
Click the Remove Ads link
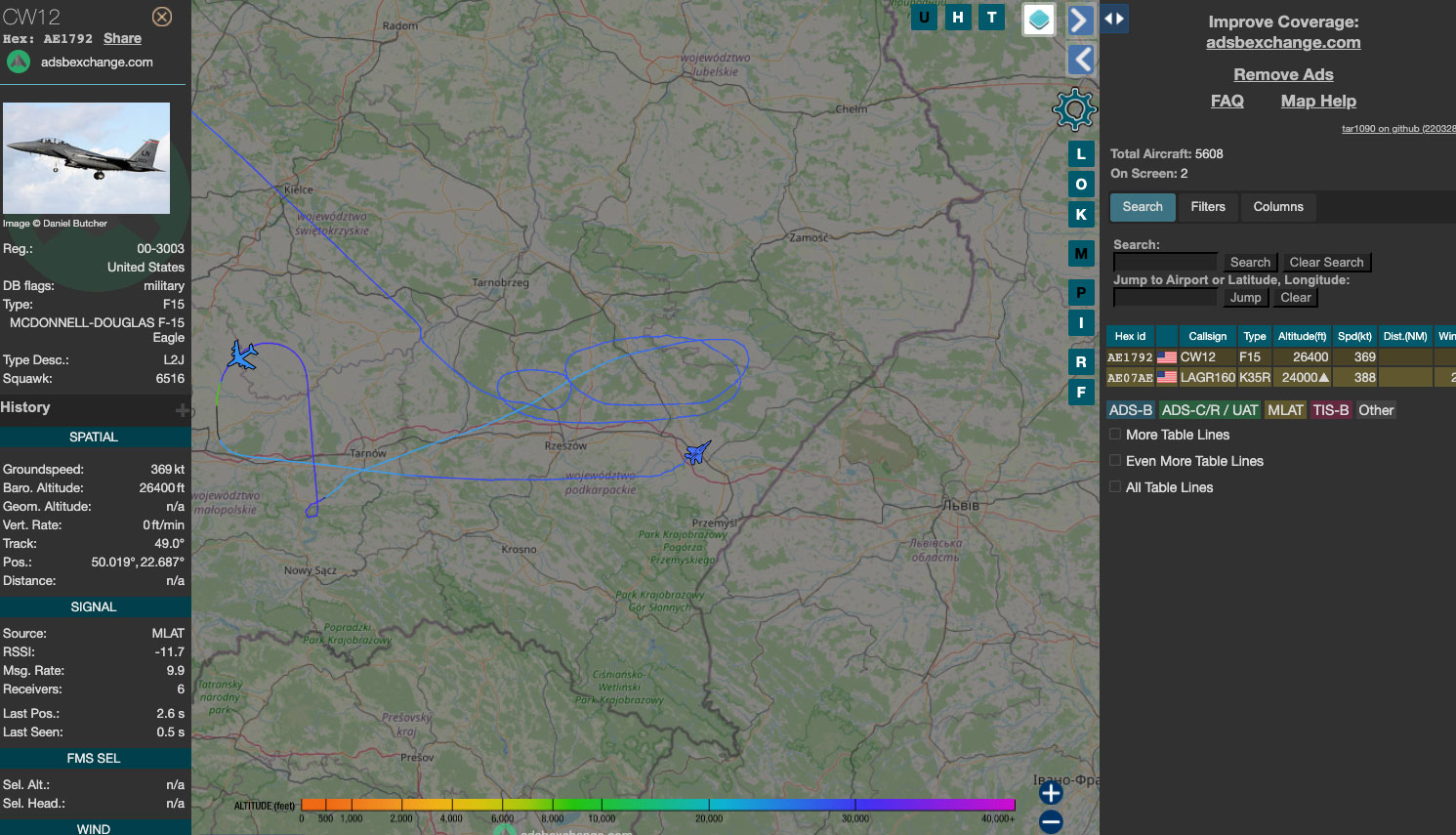[x=1283, y=74]
